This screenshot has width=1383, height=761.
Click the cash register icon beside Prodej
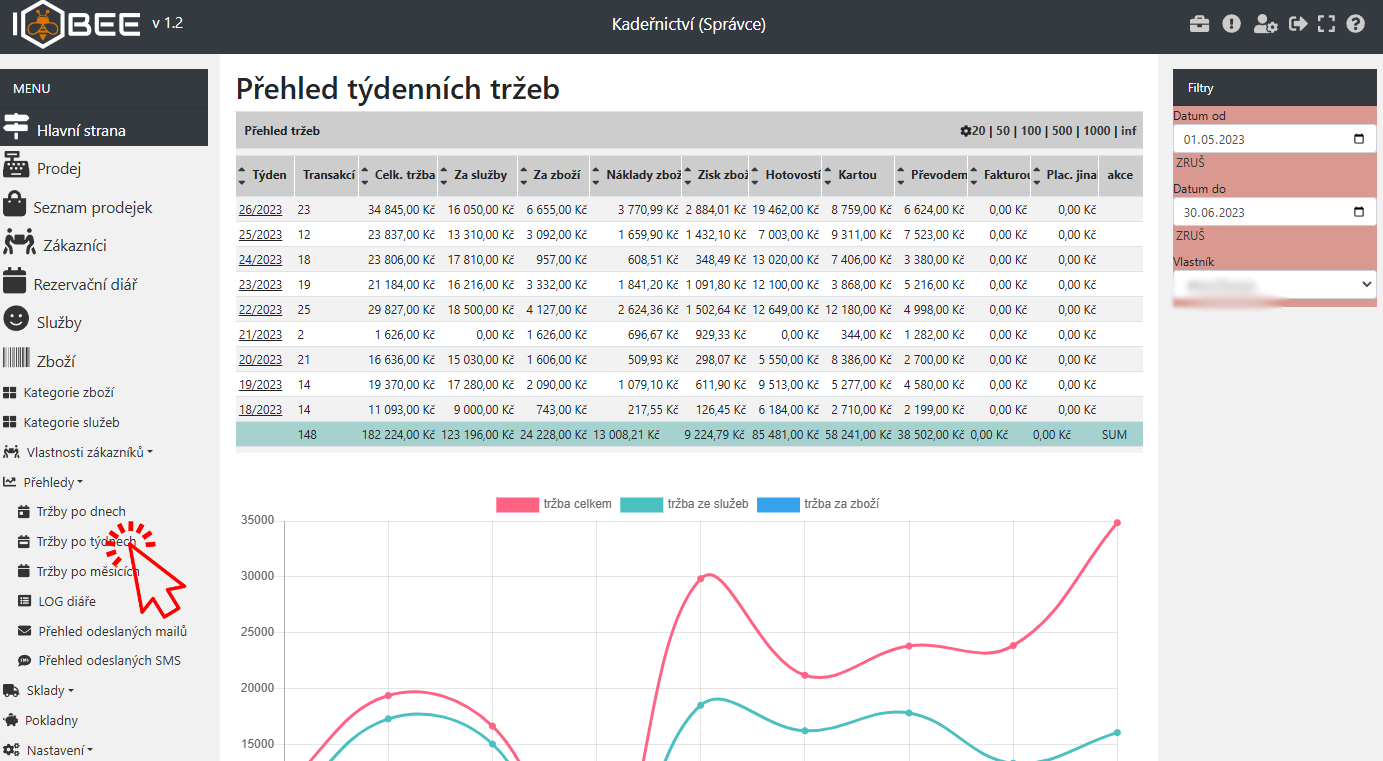[15, 166]
